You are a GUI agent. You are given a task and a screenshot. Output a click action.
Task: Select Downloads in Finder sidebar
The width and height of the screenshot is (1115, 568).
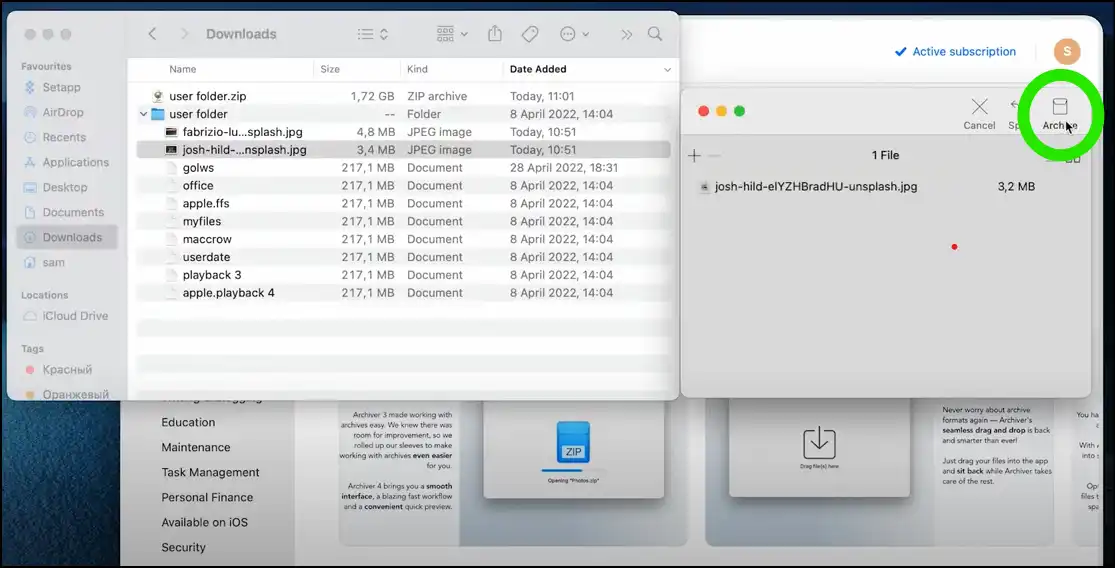tap(67, 237)
